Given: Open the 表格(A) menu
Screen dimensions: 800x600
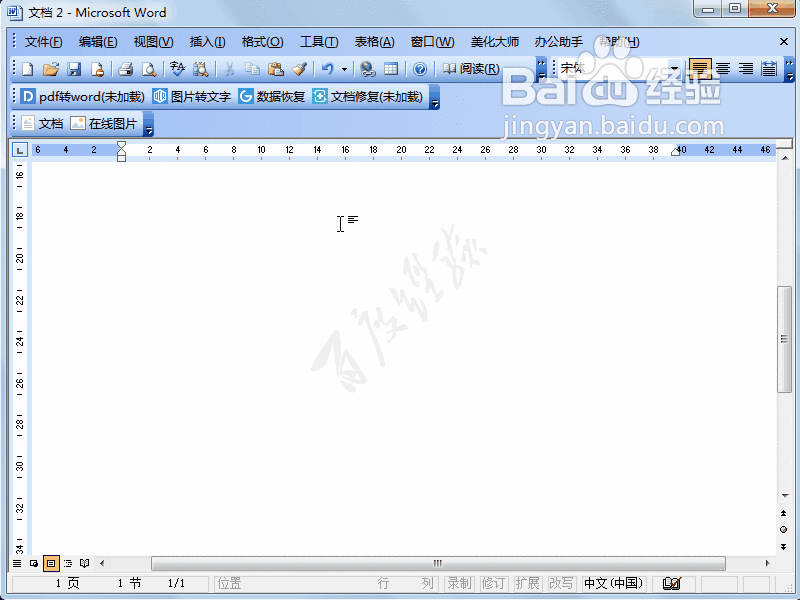Looking at the screenshot, I should (x=374, y=41).
